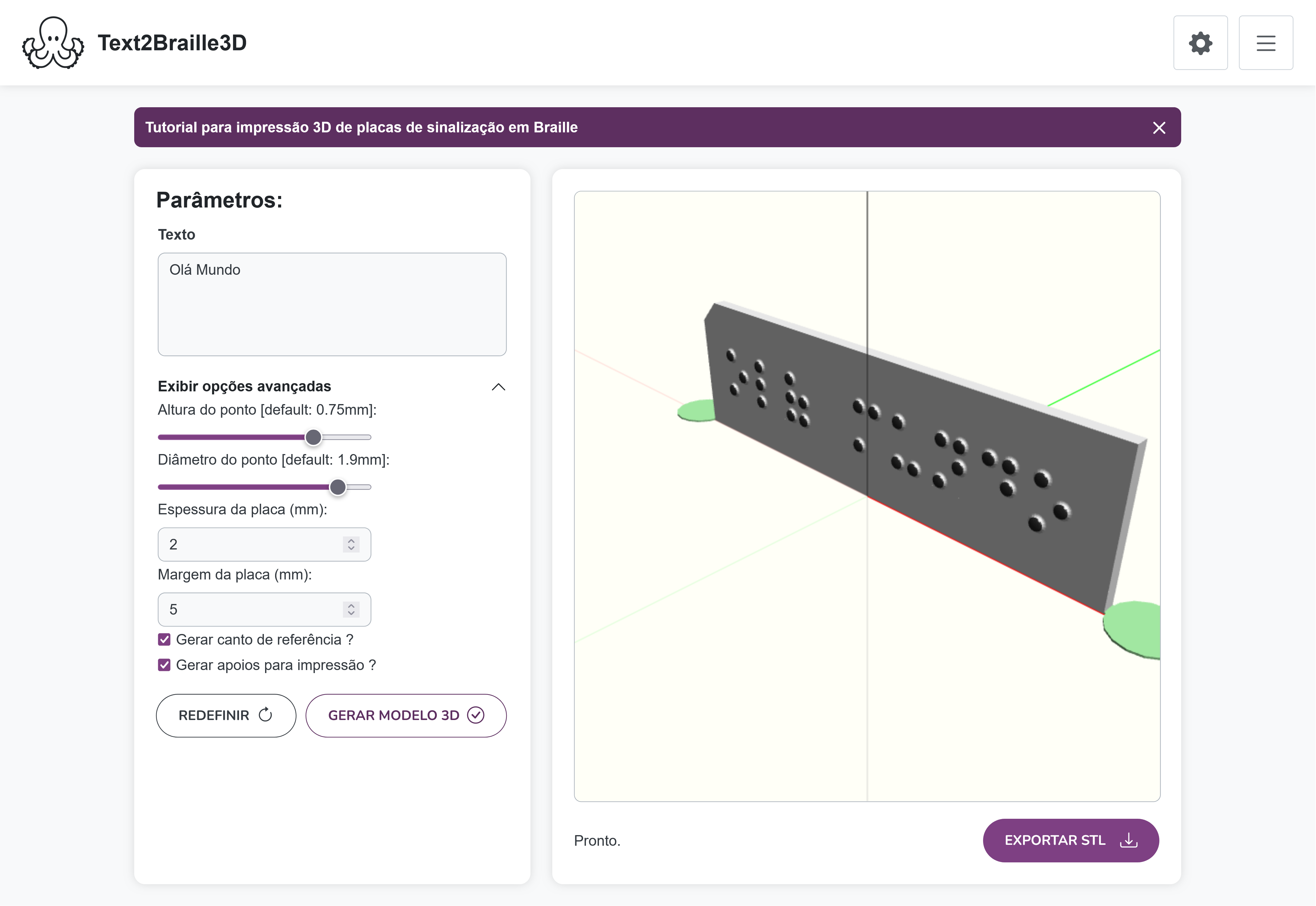Viewport: 1316px width, 906px height.
Task: Uncheck "Gerar canto de referência" checkbox
Action: coord(164,640)
